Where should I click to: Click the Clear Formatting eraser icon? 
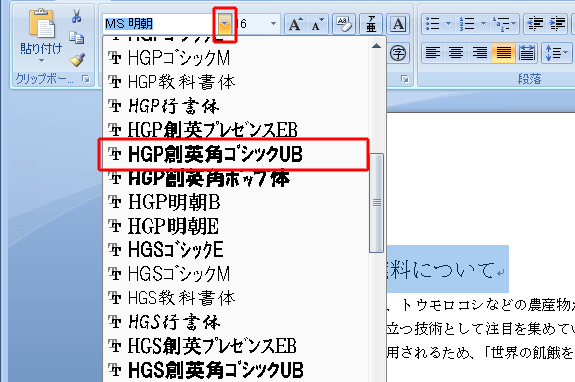(344, 24)
